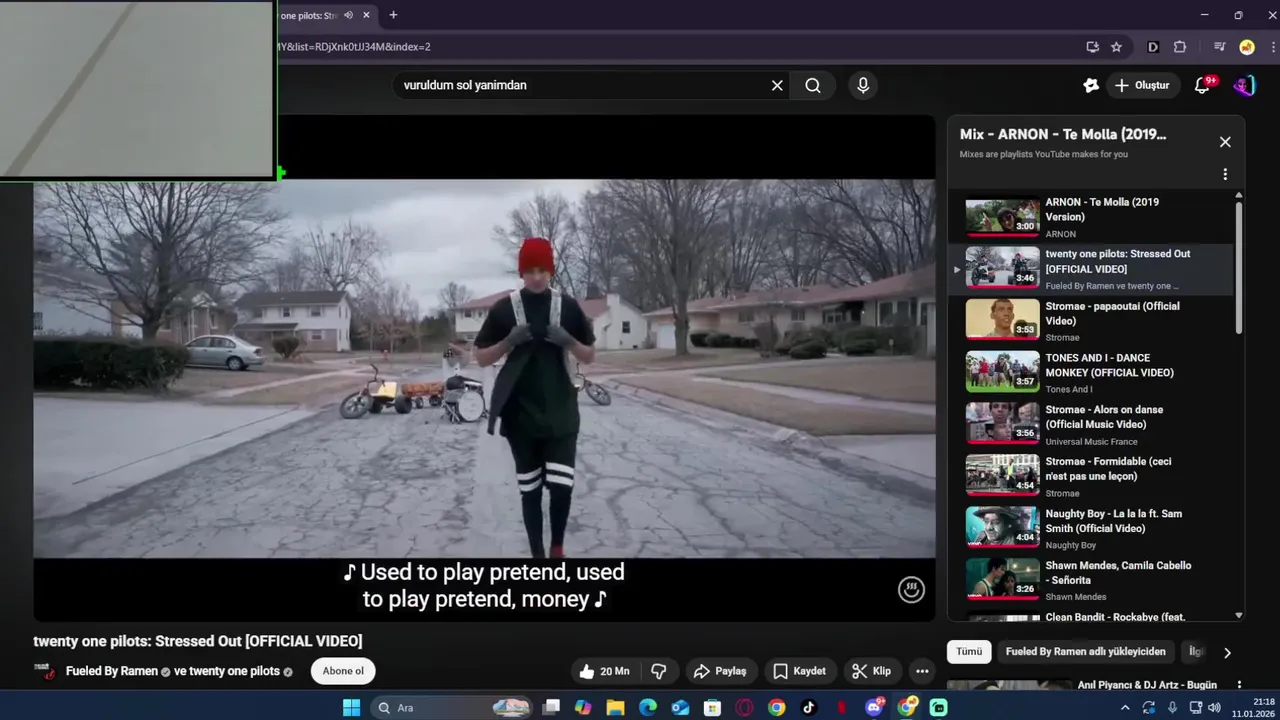Start voice search with microphone icon
1280x720 pixels.
tap(863, 85)
